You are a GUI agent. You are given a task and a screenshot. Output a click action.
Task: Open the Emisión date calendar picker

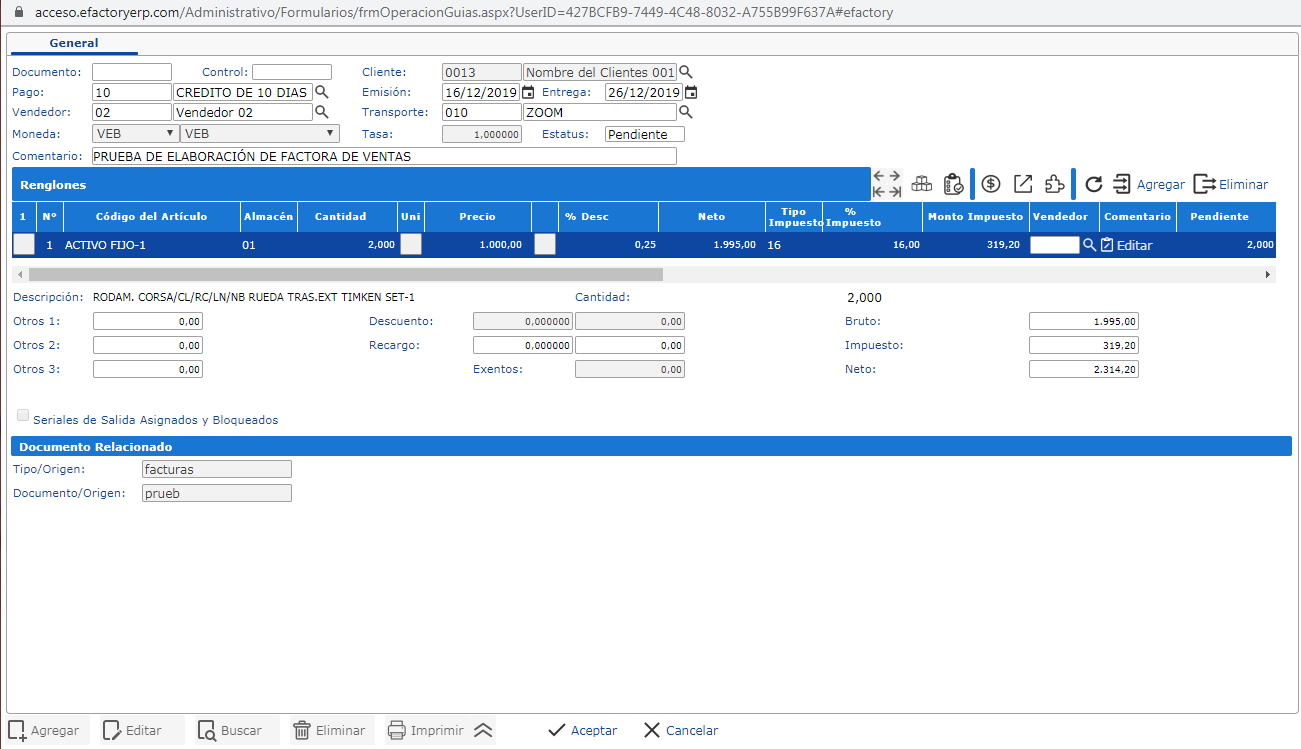pyautogui.click(x=528, y=93)
